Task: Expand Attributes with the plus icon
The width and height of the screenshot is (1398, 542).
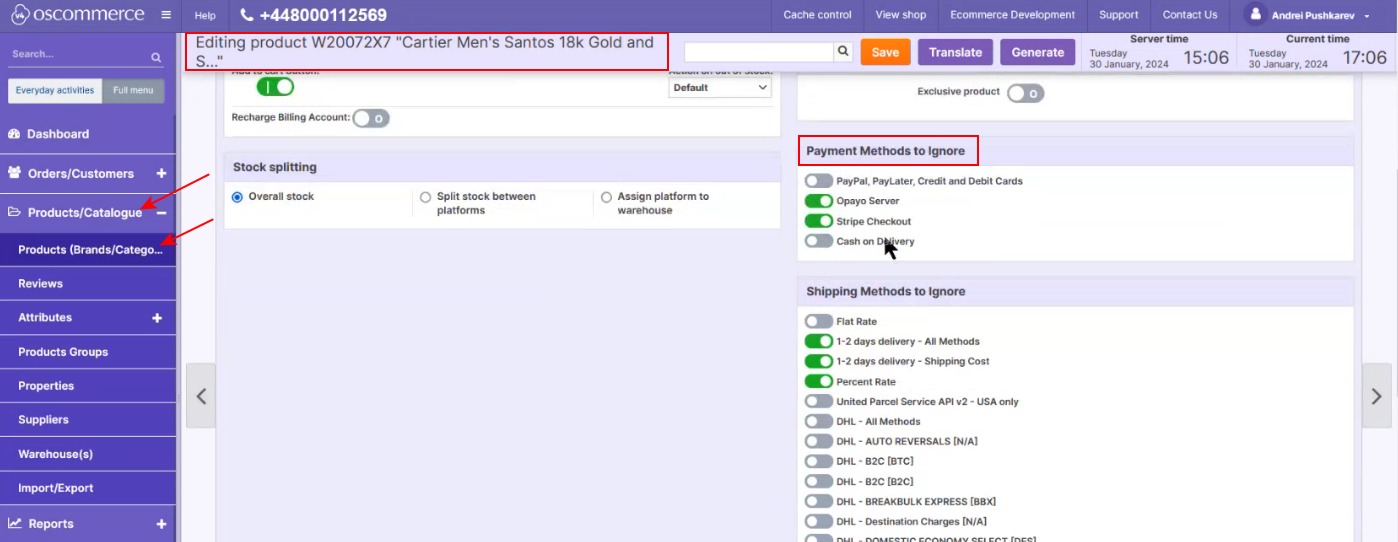Action: pyautogui.click(x=157, y=318)
